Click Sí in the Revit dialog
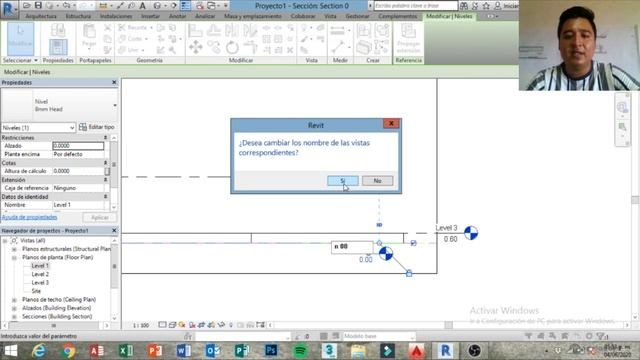 tap(342, 180)
